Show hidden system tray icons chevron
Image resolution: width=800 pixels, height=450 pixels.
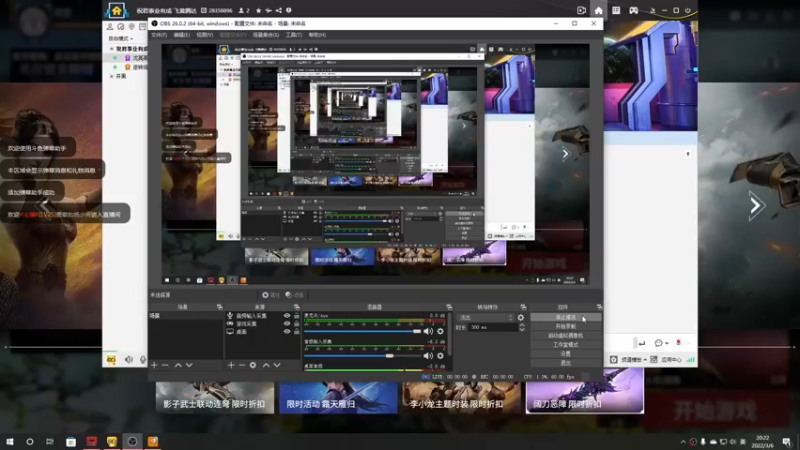tap(683, 442)
